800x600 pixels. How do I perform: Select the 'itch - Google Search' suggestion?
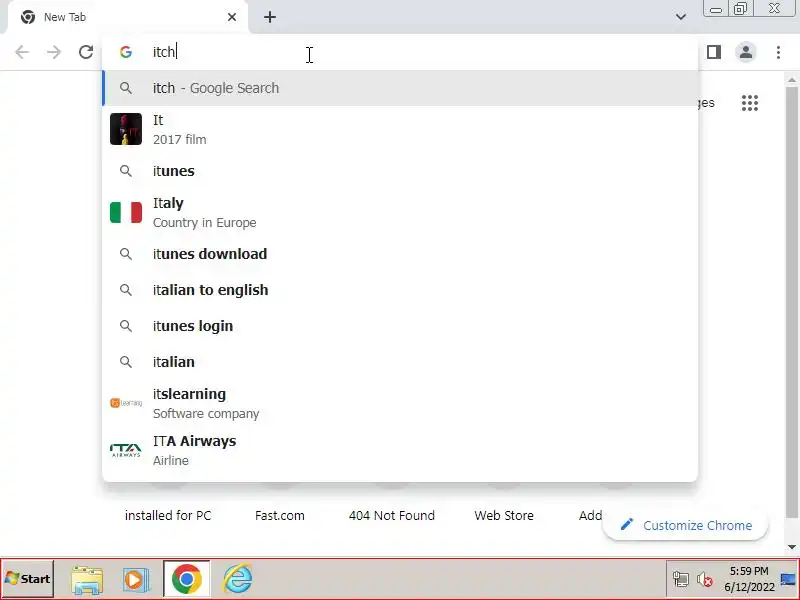click(x=400, y=88)
